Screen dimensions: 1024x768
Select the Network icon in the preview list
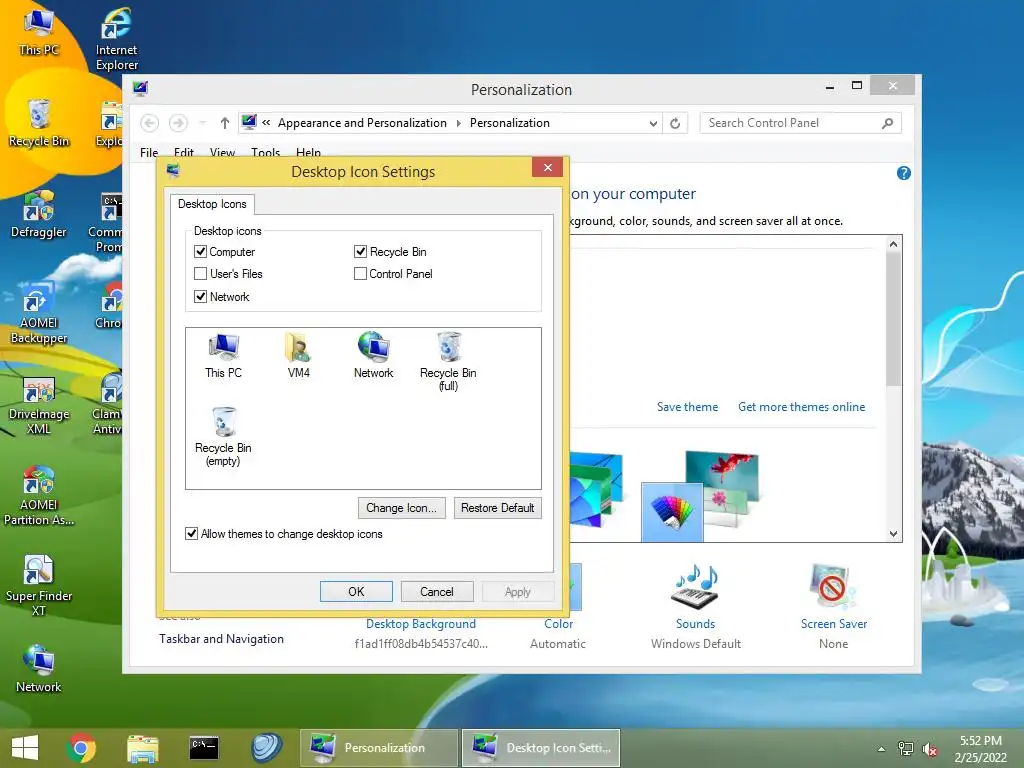374,355
